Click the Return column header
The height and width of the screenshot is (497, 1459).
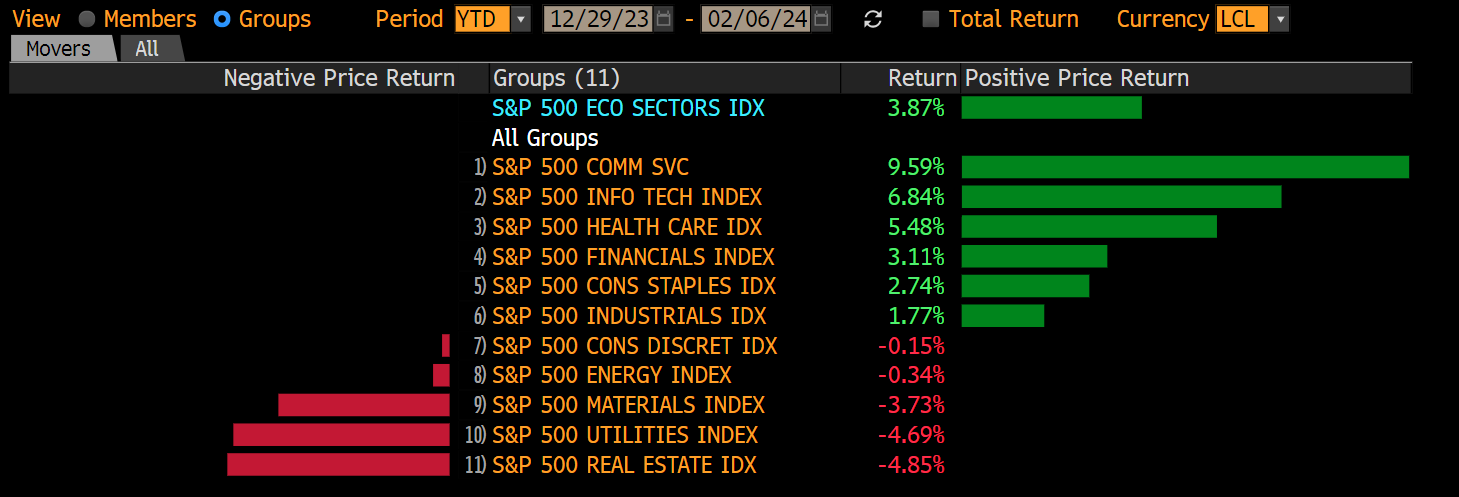[x=922, y=78]
